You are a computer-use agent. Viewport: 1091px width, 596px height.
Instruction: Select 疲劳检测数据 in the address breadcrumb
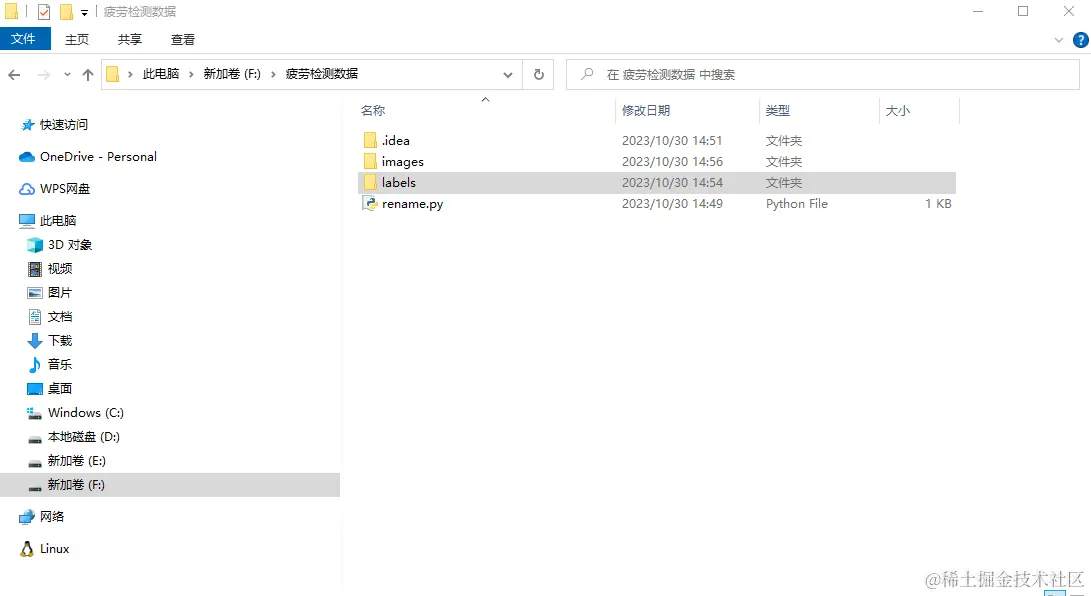click(x=322, y=74)
